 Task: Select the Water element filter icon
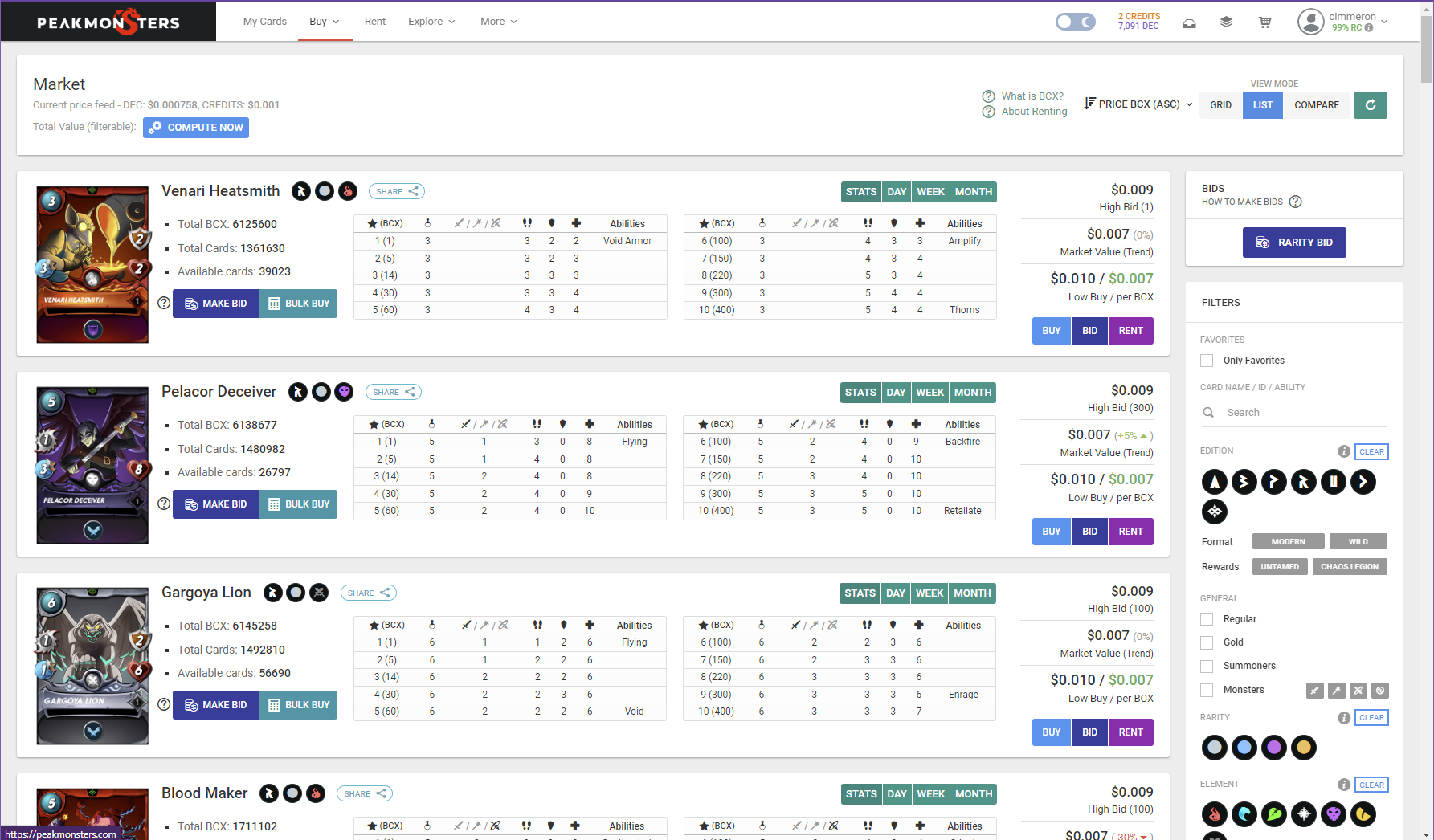1244,814
